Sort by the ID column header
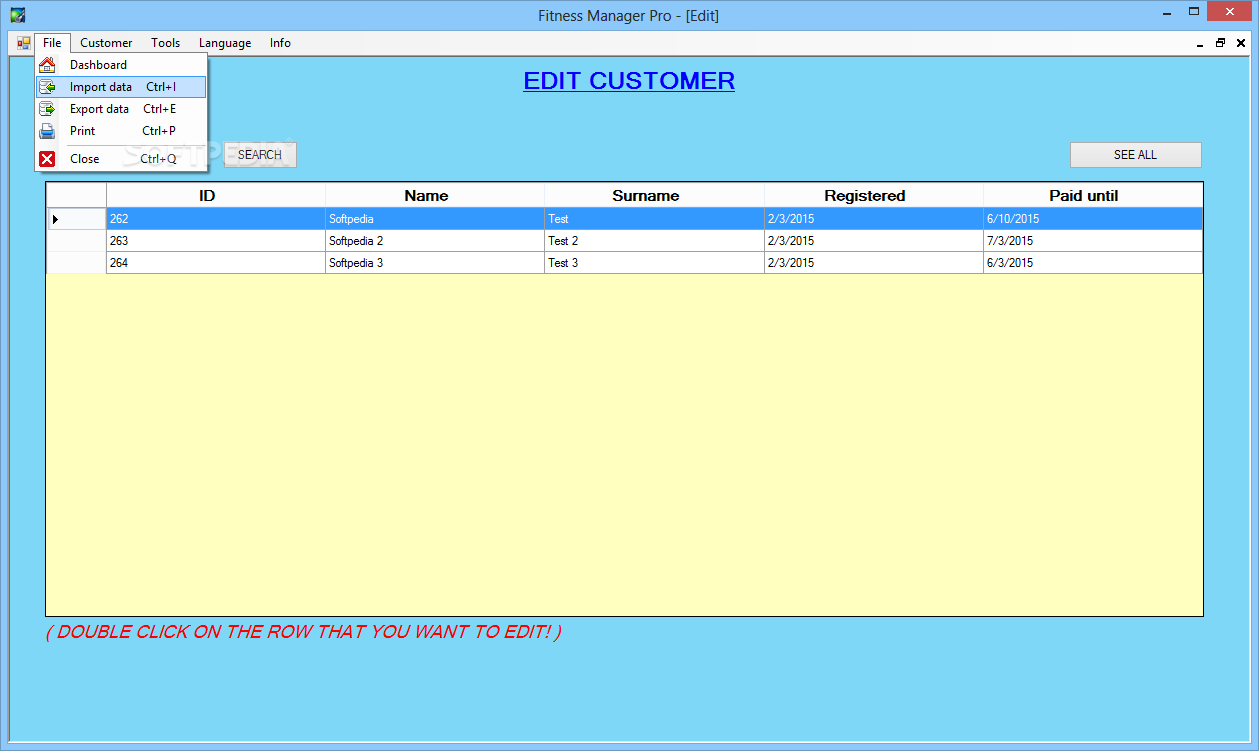 tap(216, 196)
